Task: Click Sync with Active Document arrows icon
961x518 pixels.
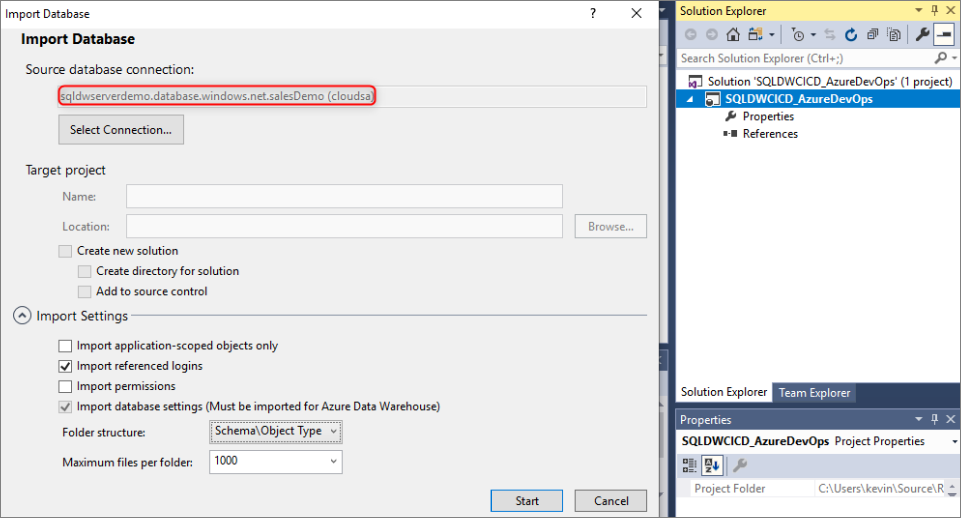Action: (830, 35)
